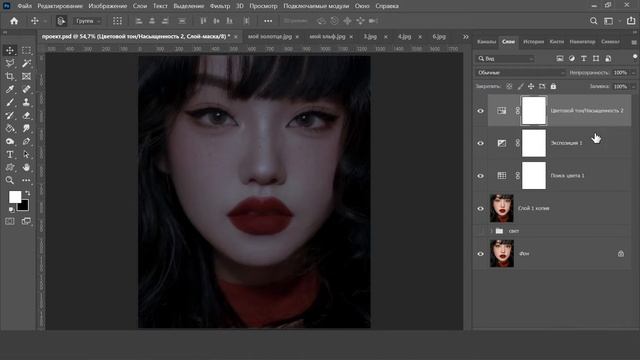640x360 pixels.
Task: Filter layers by adjustment layers
Action: tap(572, 59)
